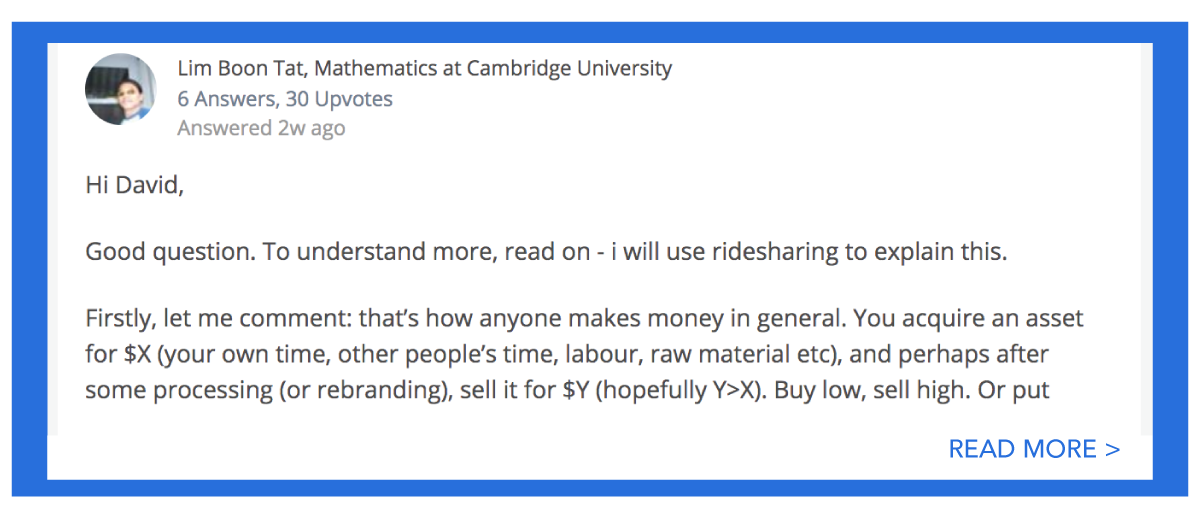This screenshot has width=1200, height=510.
Task: Click the word rebranding in the last line
Action: (x=382, y=389)
